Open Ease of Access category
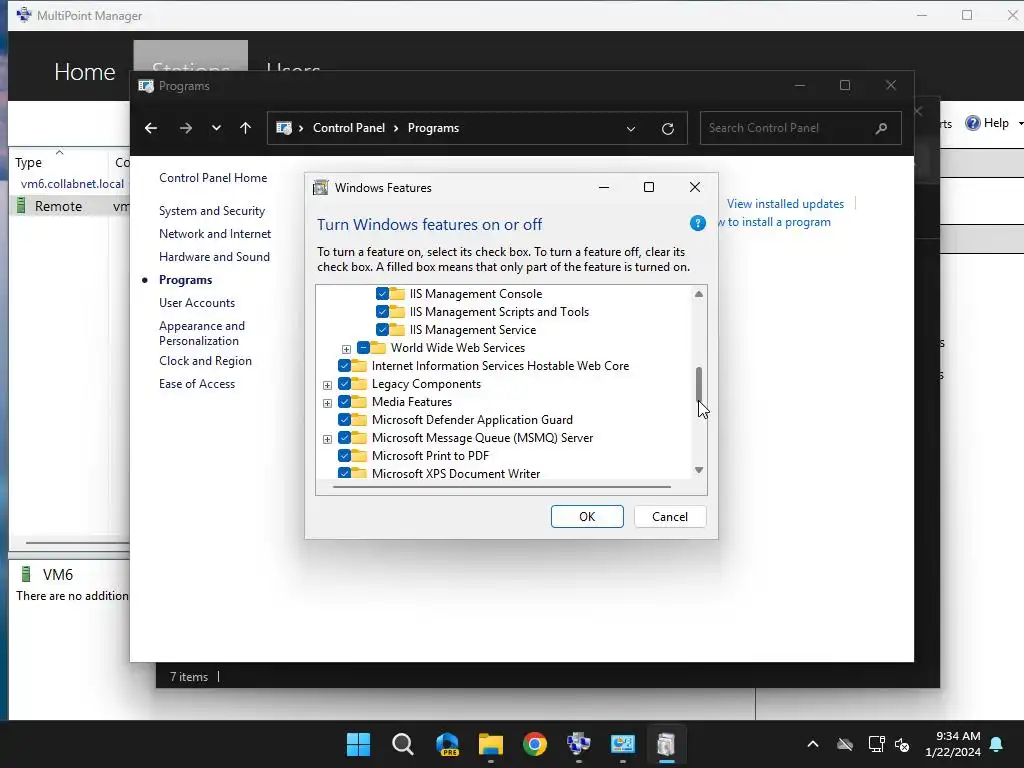The image size is (1024, 768). tap(197, 384)
